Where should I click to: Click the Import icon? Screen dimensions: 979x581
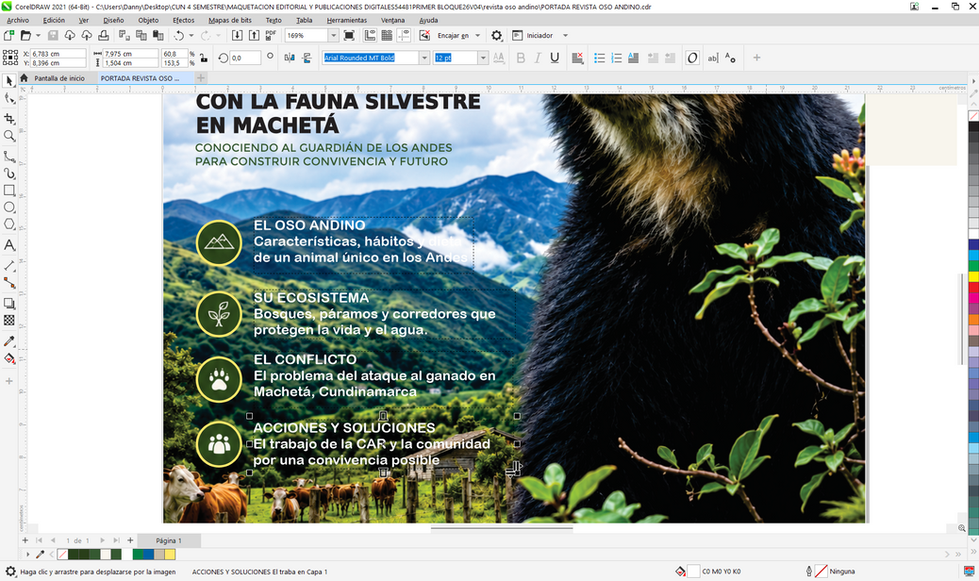(x=237, y=36)
